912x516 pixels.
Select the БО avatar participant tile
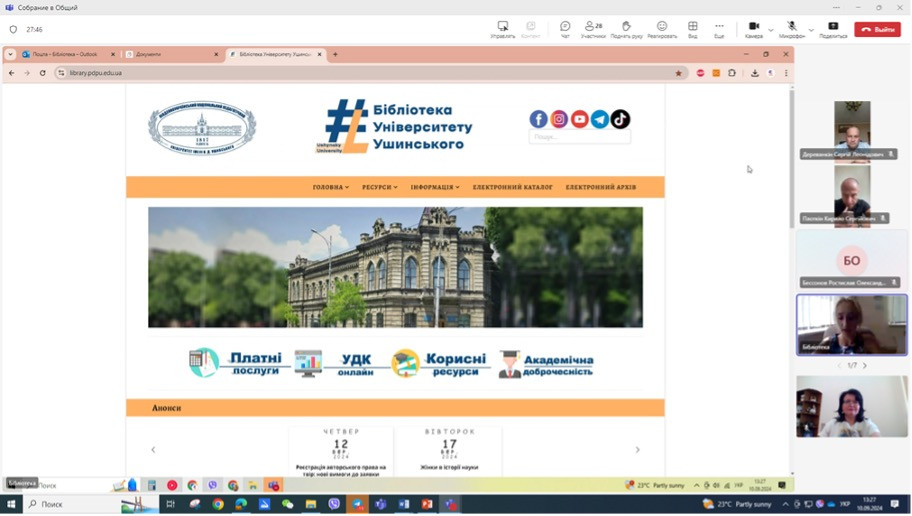click(852, 260)
